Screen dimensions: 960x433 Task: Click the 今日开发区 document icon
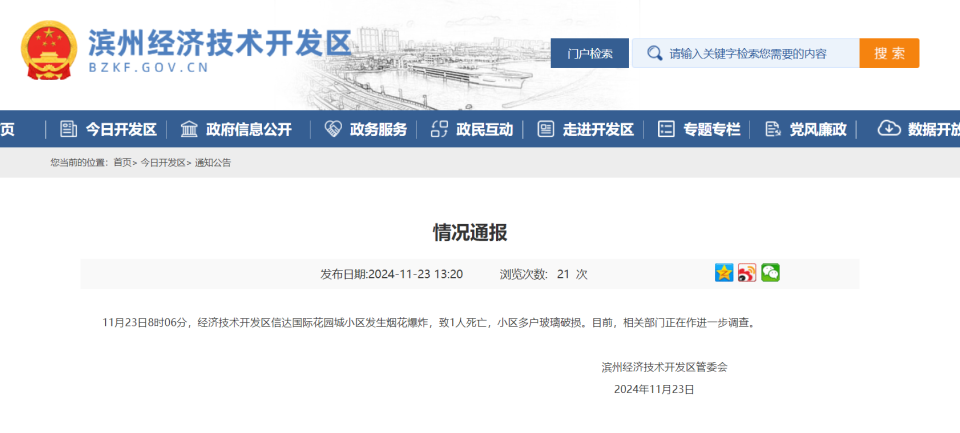pyautogui.click(x=69, y=129)
